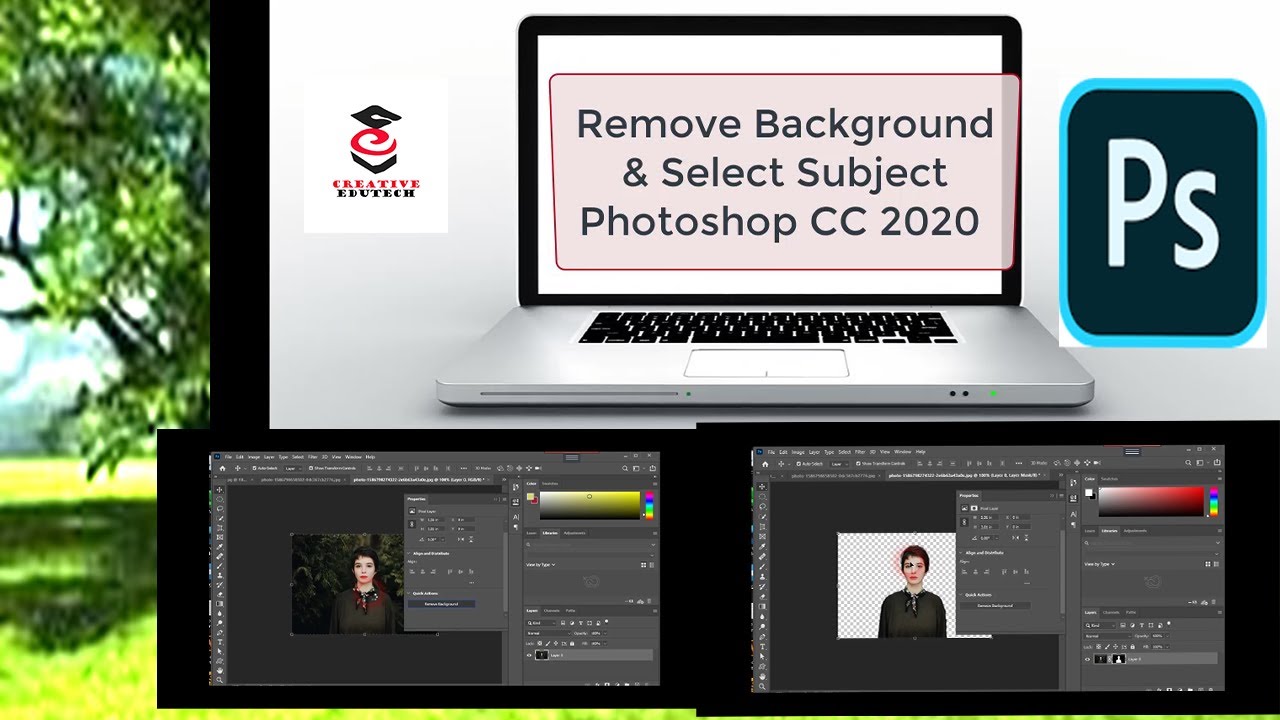Screen dimensions: 1280x720
Task: Click foreground color swatch in right Color panel
Action: (1088, 492)
